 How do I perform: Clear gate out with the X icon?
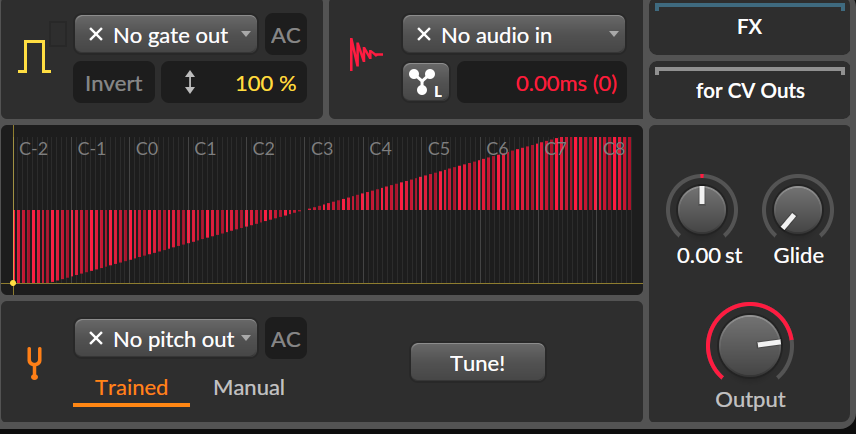point(96,34)
